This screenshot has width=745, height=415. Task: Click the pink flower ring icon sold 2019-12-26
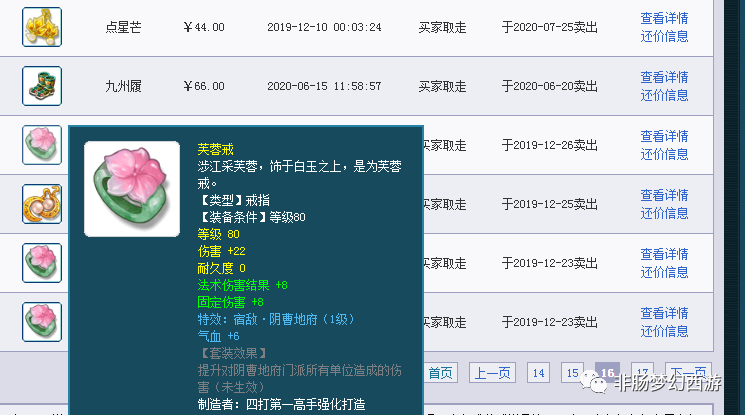(42, 145)
